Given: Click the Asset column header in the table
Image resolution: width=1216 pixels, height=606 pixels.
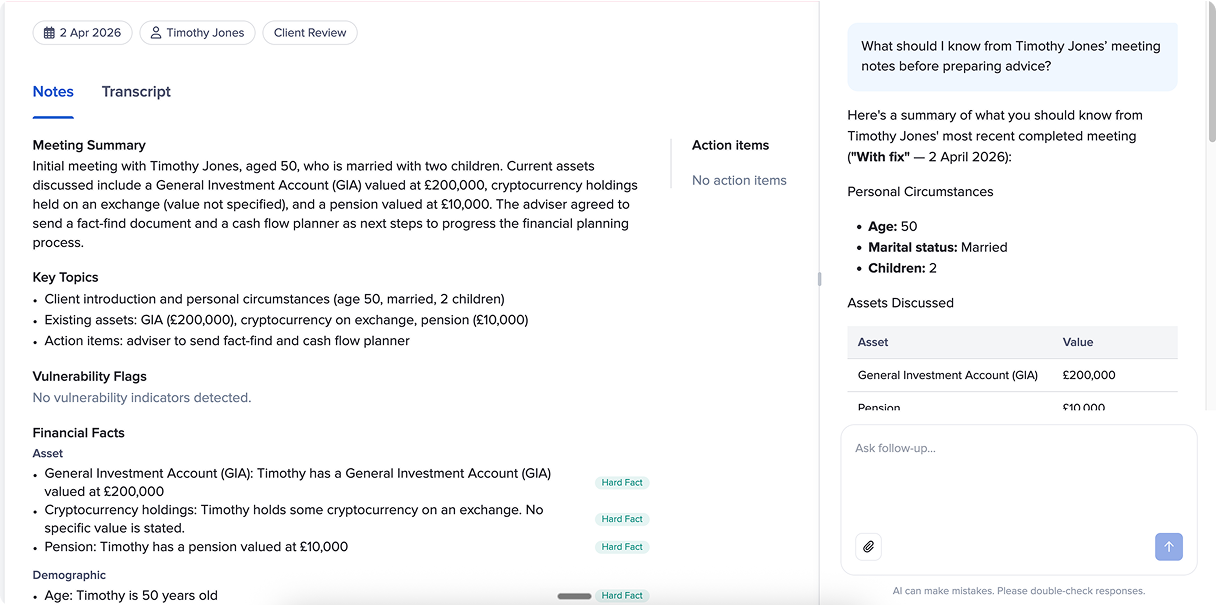Looking at the screenshot, I should [x=873, y=342].
